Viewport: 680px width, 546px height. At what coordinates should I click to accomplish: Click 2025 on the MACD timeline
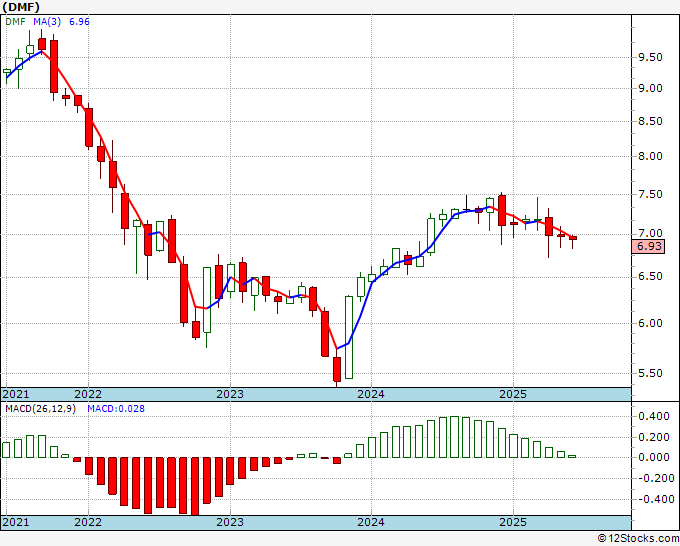(513, 522)
